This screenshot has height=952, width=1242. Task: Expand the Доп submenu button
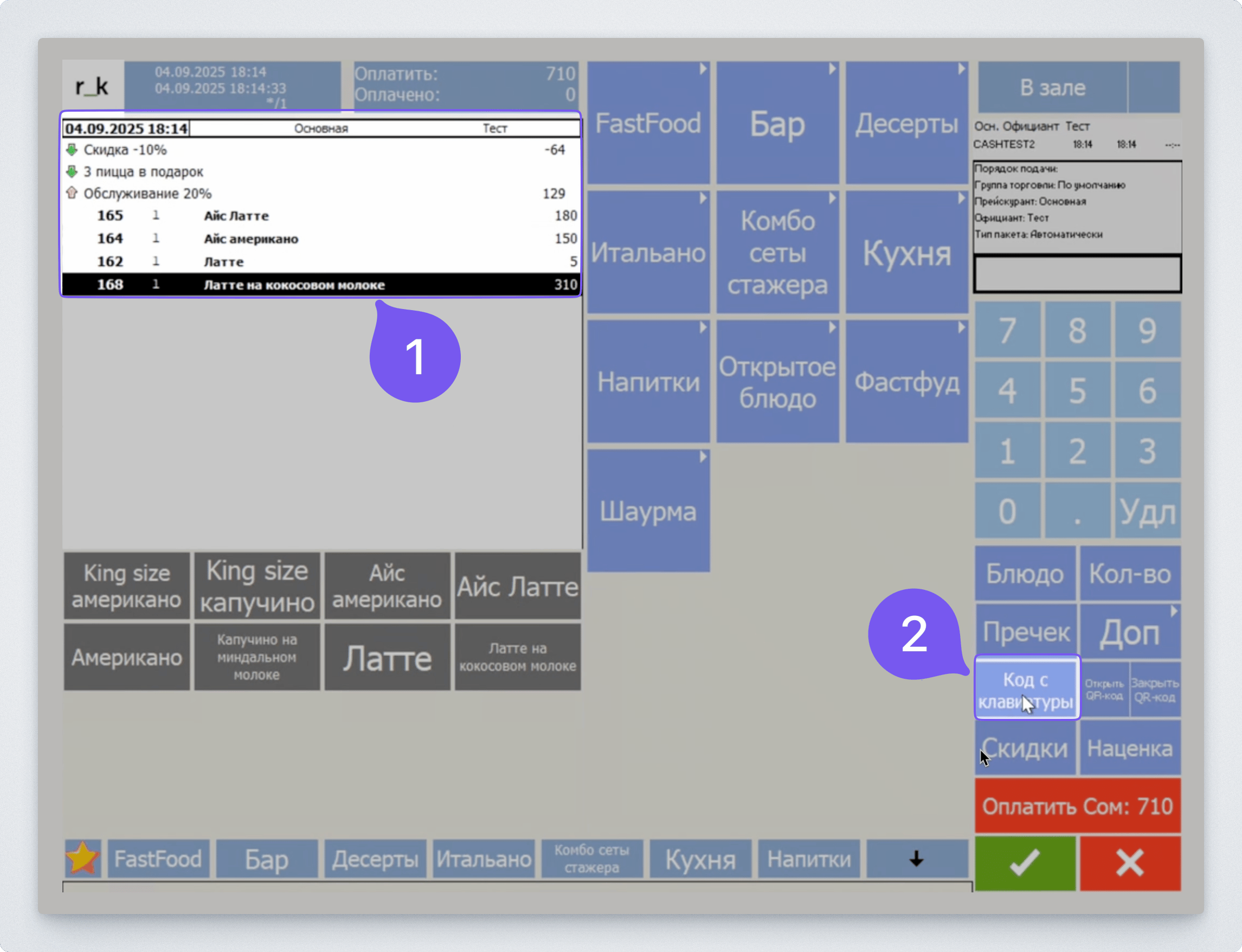click(x=1130, y=632)
